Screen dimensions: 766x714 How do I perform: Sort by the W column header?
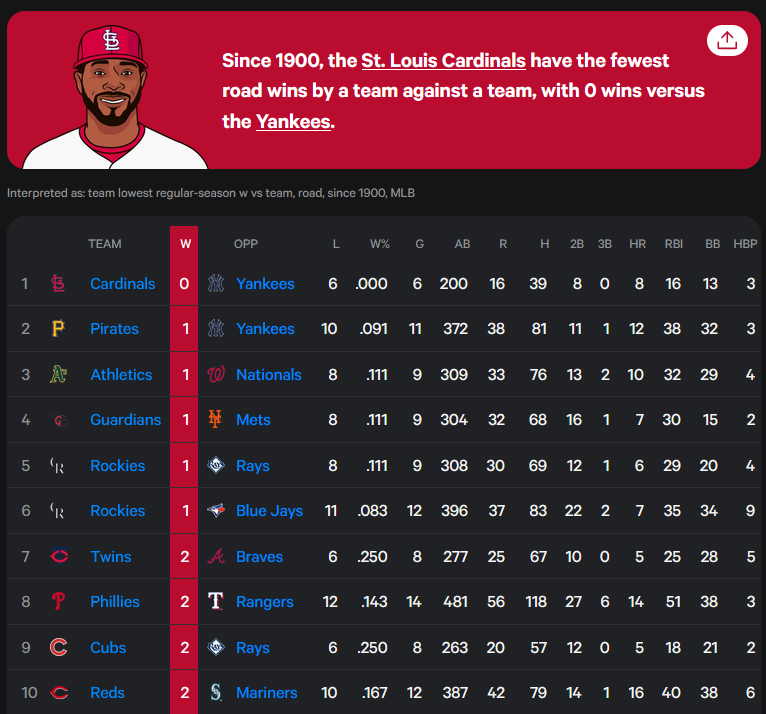pyautogui.click(x=185, y=244)
